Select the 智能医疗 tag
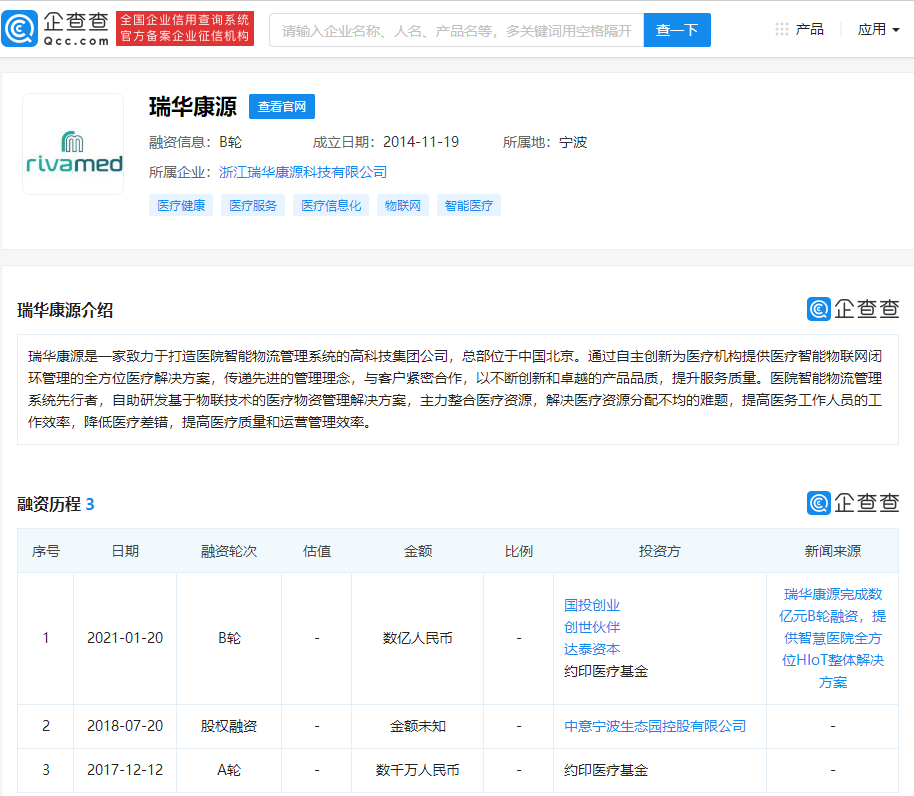 pyautogui.click(x=469, y=206)
